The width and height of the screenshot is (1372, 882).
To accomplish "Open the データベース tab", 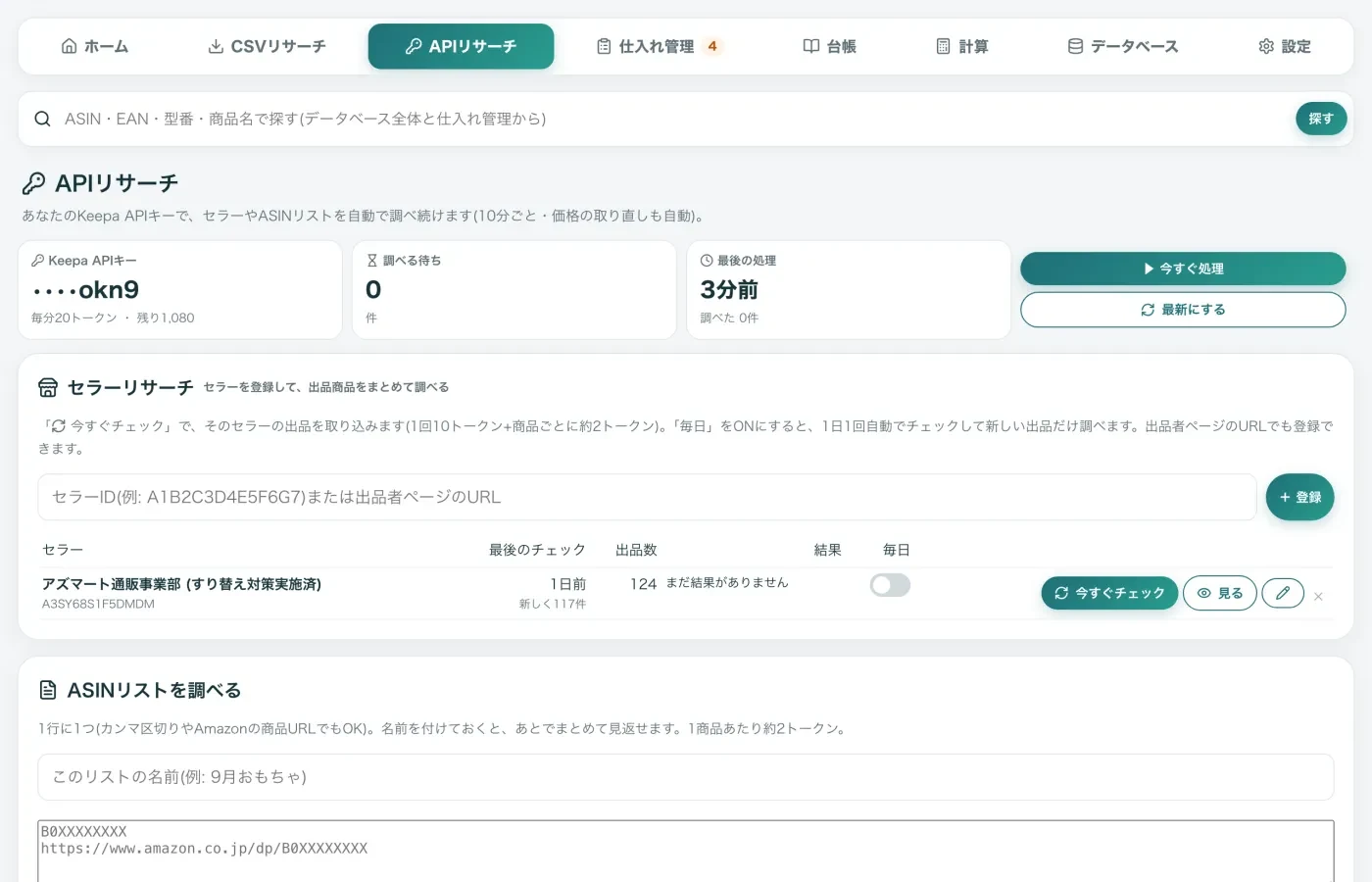I will (x=1122, y=46).
